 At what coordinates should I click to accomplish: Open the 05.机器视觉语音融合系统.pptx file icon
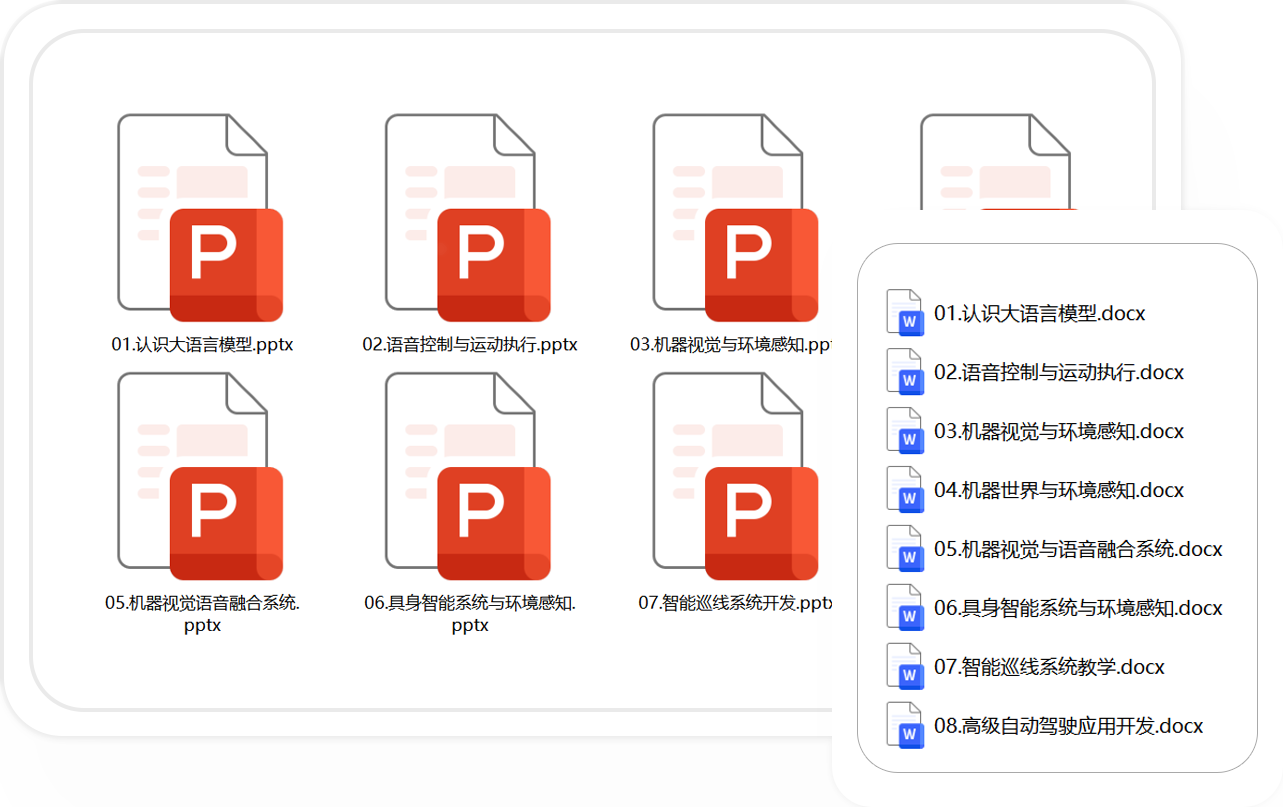[200, 476]
